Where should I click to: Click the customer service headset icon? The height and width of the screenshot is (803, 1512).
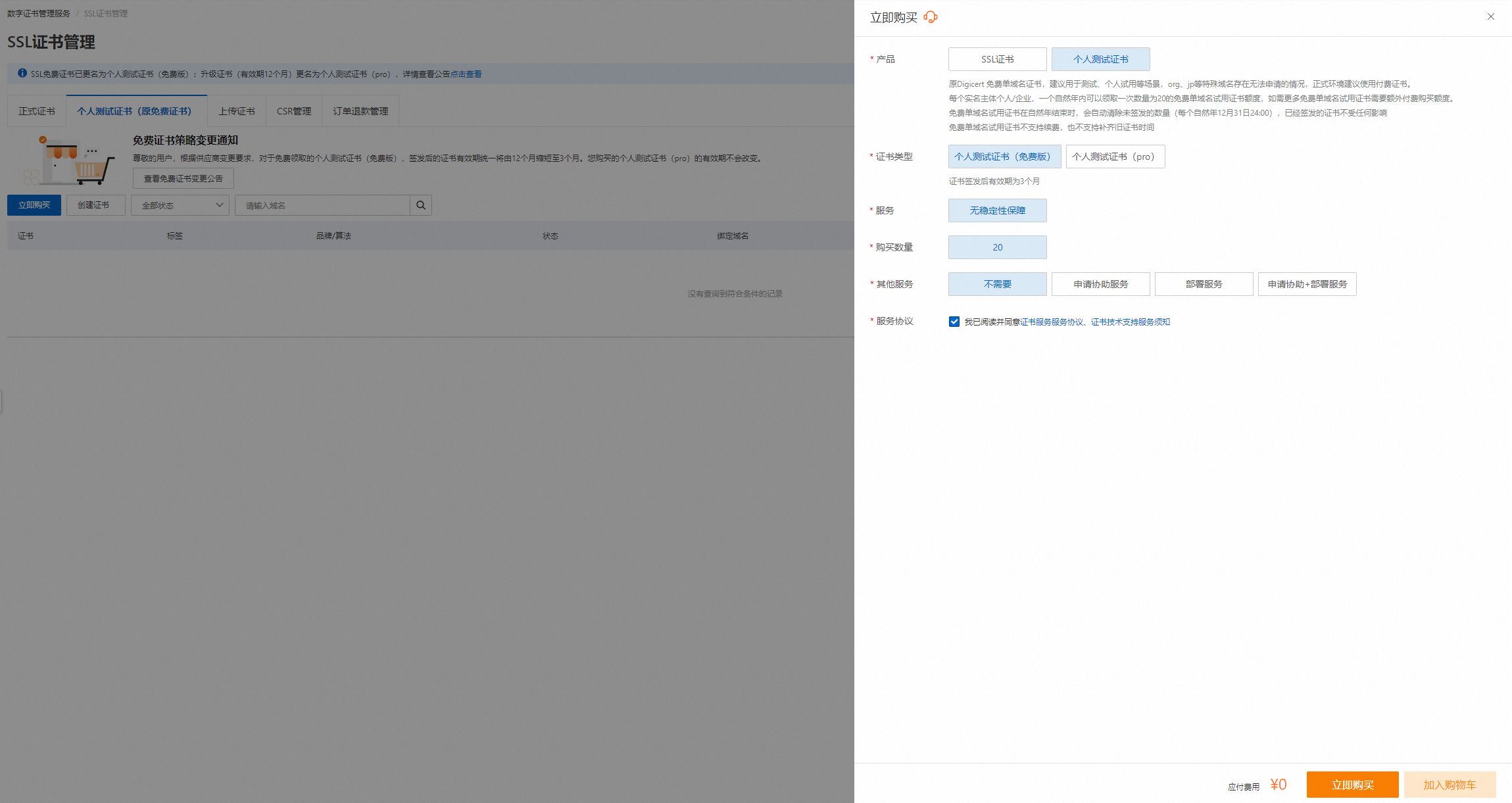click(931, 17)
